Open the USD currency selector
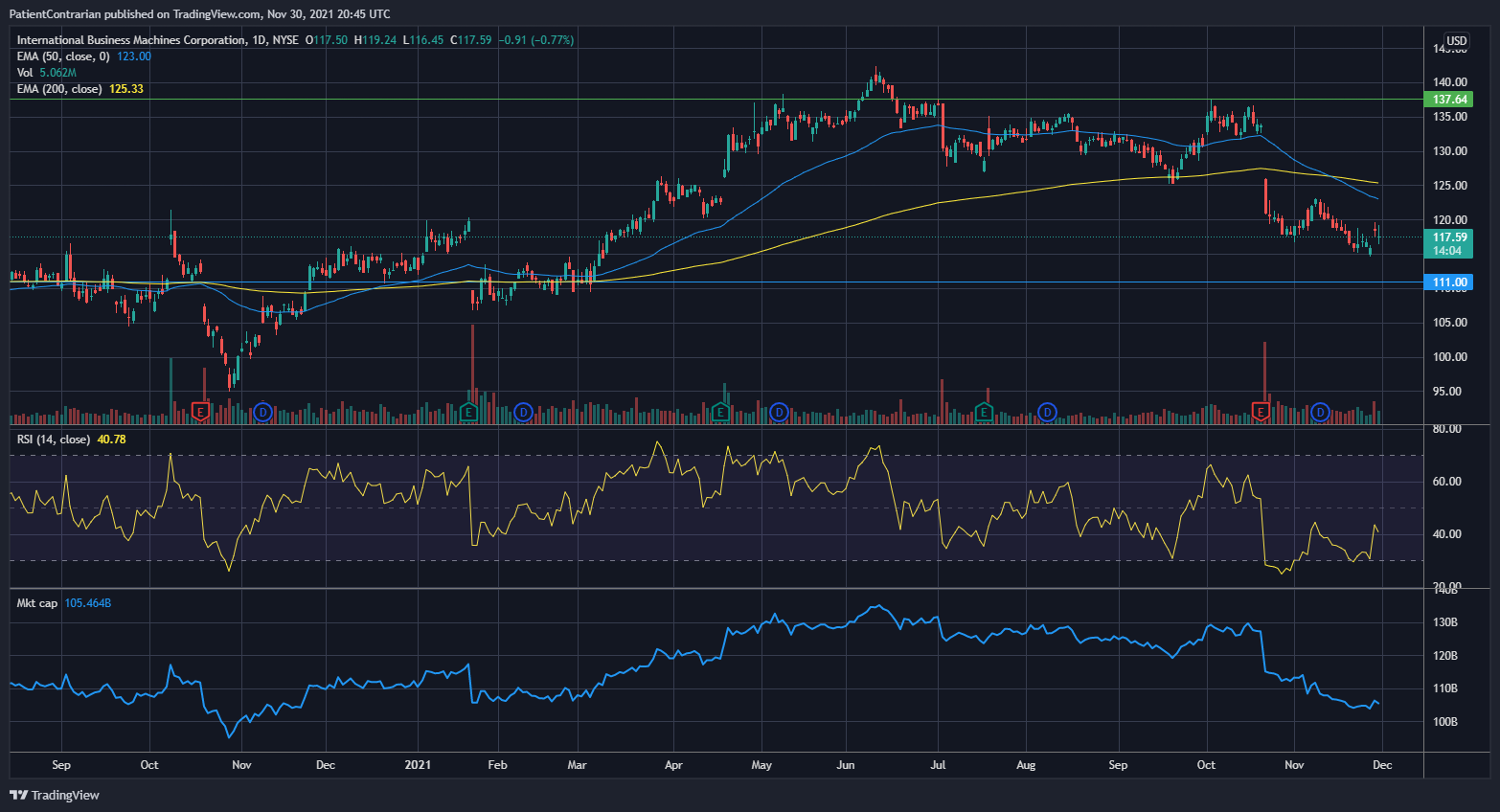 (x=1456, y=41)
